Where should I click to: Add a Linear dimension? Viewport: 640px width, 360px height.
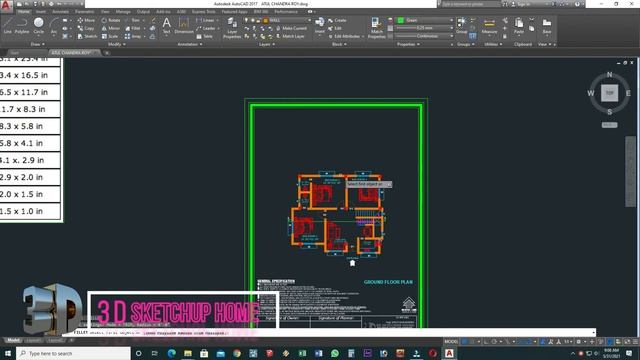click(205, 20)
